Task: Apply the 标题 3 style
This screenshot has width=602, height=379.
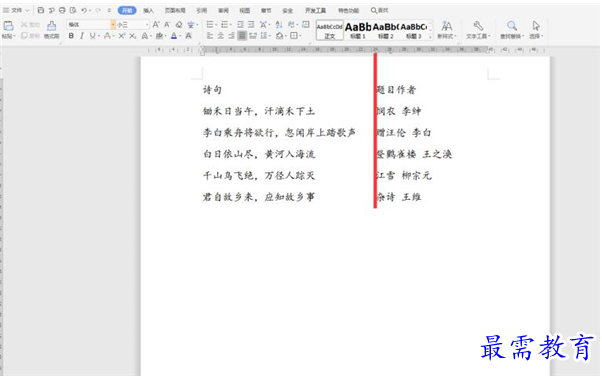Action: (413, 30)
